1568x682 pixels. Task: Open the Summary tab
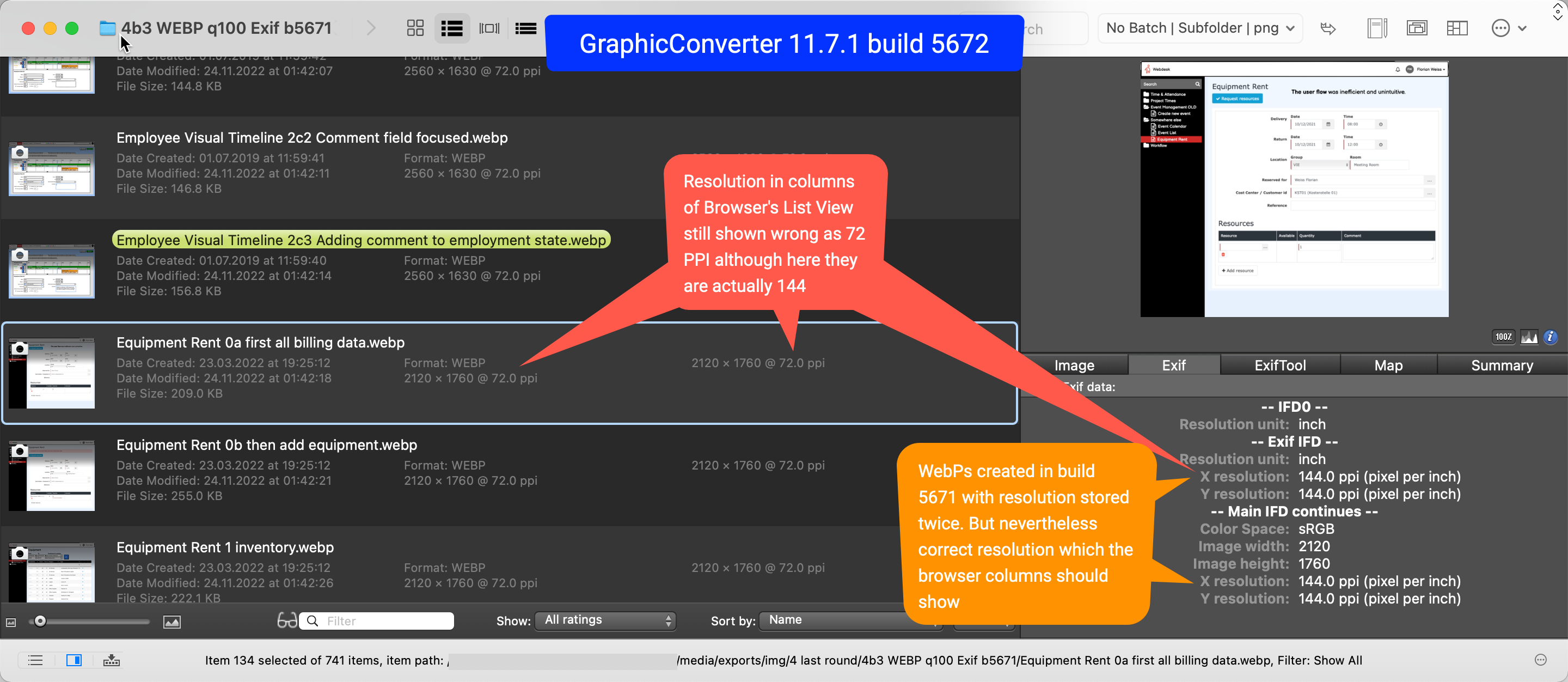[1502, 366]
